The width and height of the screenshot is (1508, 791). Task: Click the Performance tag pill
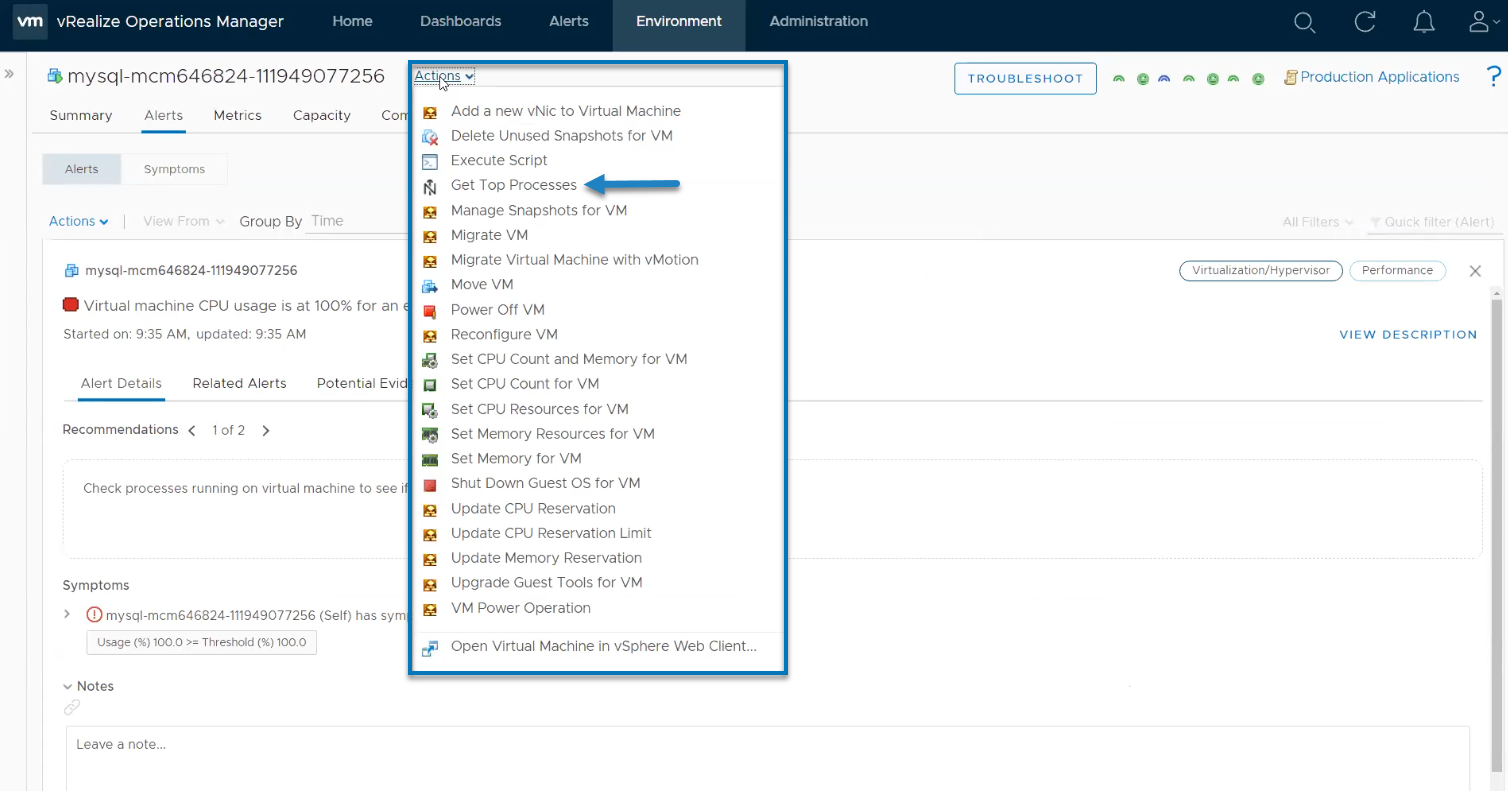pos(1397,271)
